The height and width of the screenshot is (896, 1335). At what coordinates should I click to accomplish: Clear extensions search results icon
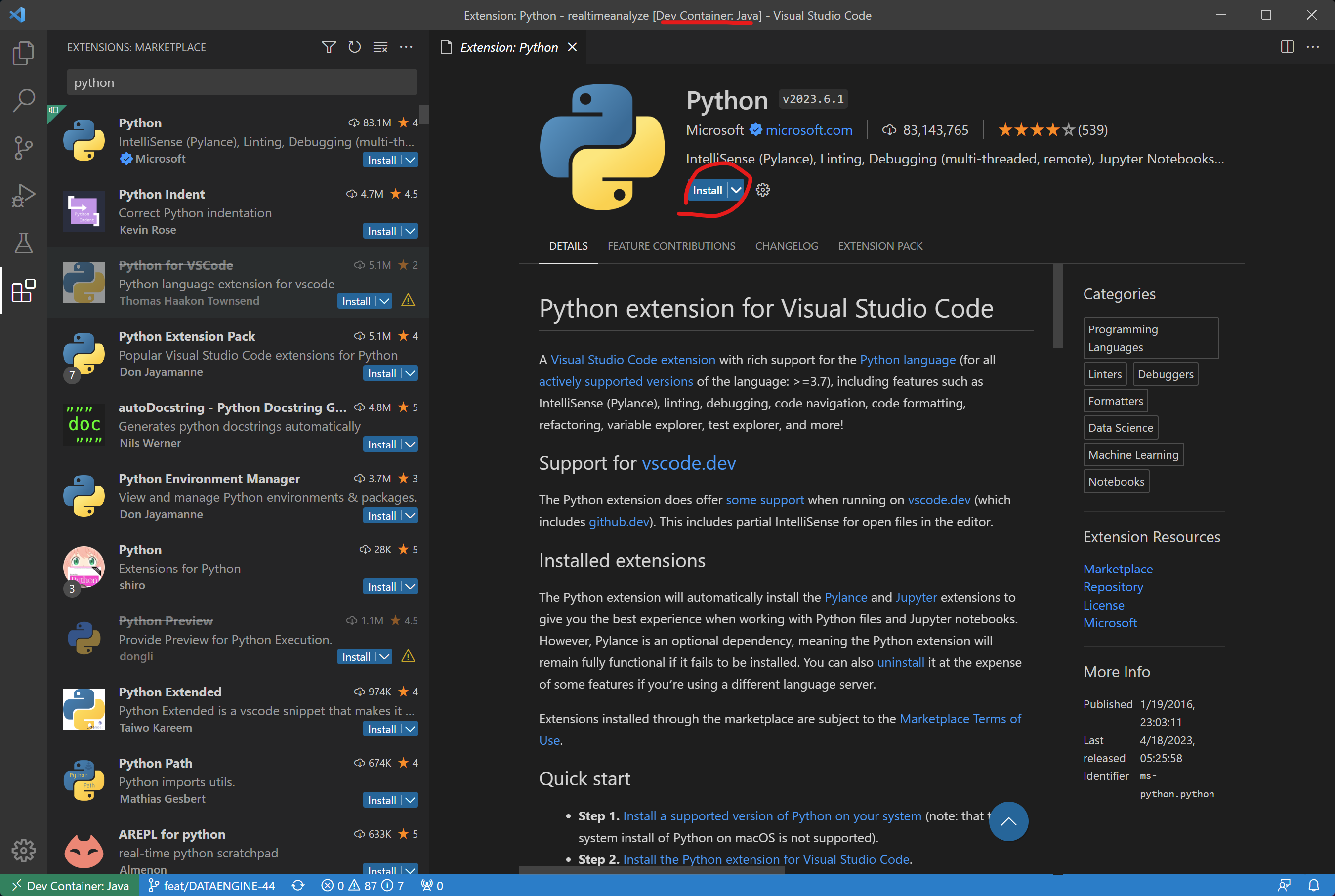click(380, 47)
